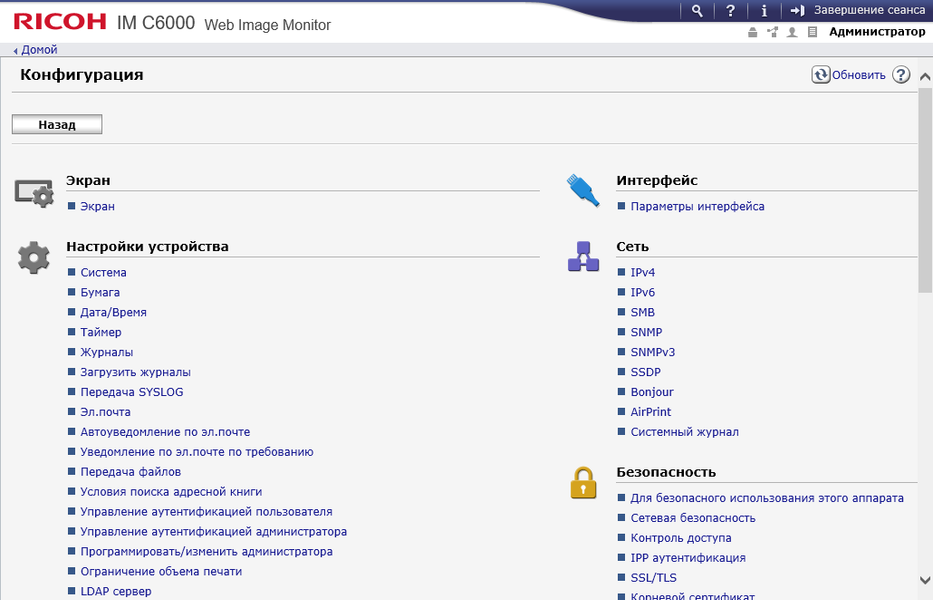Image resolution: width=933 pixels, height=600 pixels.
Task: Click the Безопасность padlock icon
Action: point(583,483)
